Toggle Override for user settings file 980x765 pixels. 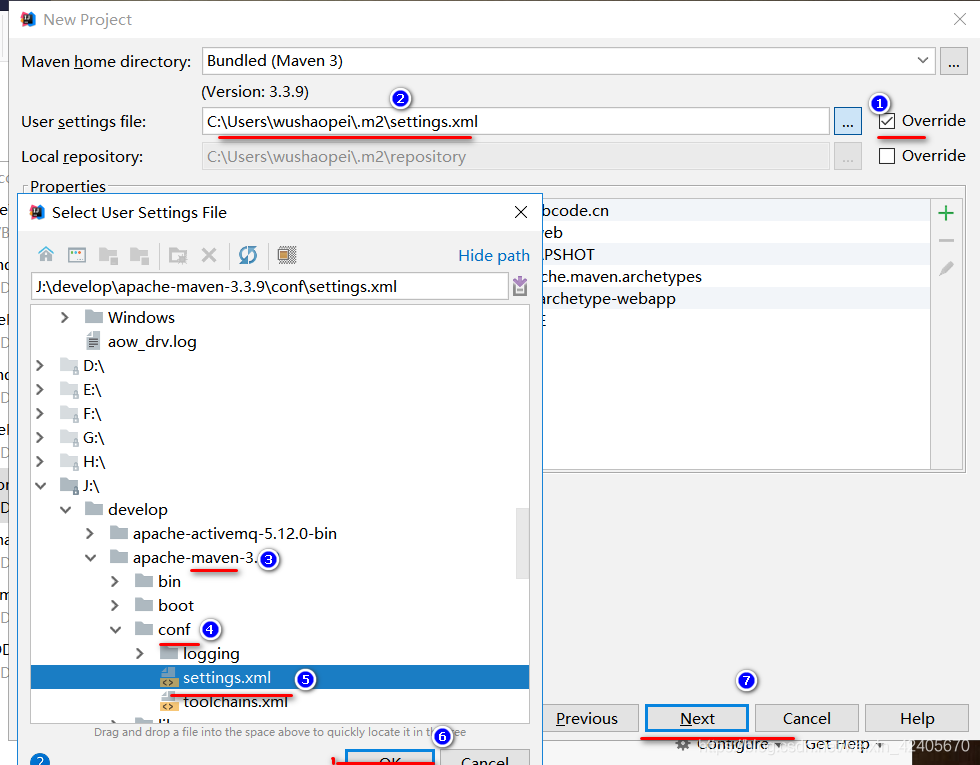coord(887,121)
